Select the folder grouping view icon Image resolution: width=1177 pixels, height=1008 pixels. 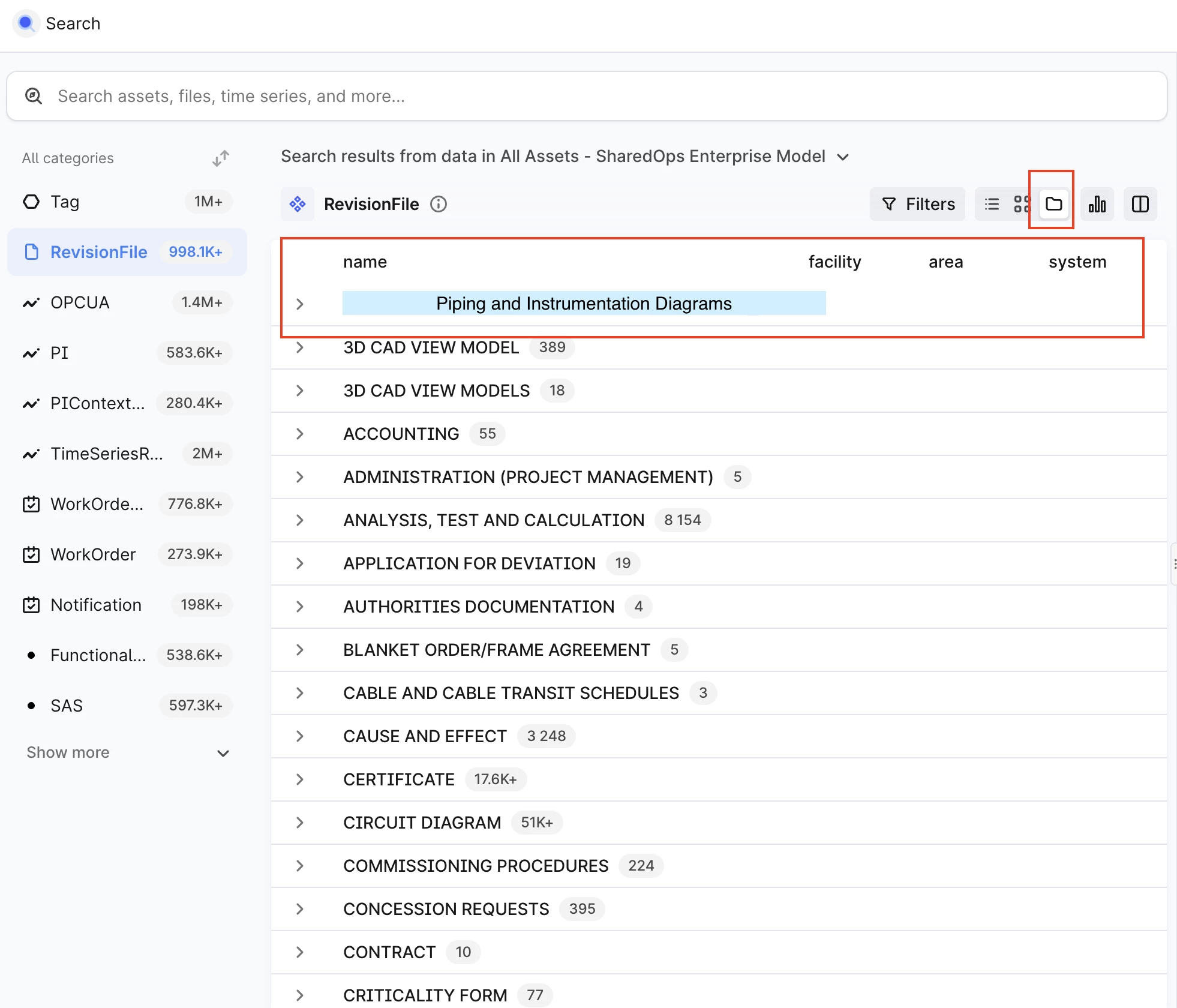(x=1053, y=204)
